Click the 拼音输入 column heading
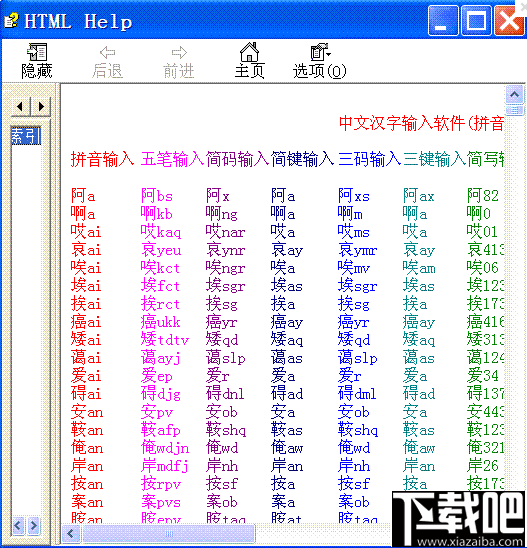Image resolution: width=527 pixels, height=548 pixels. coord(102,159)
